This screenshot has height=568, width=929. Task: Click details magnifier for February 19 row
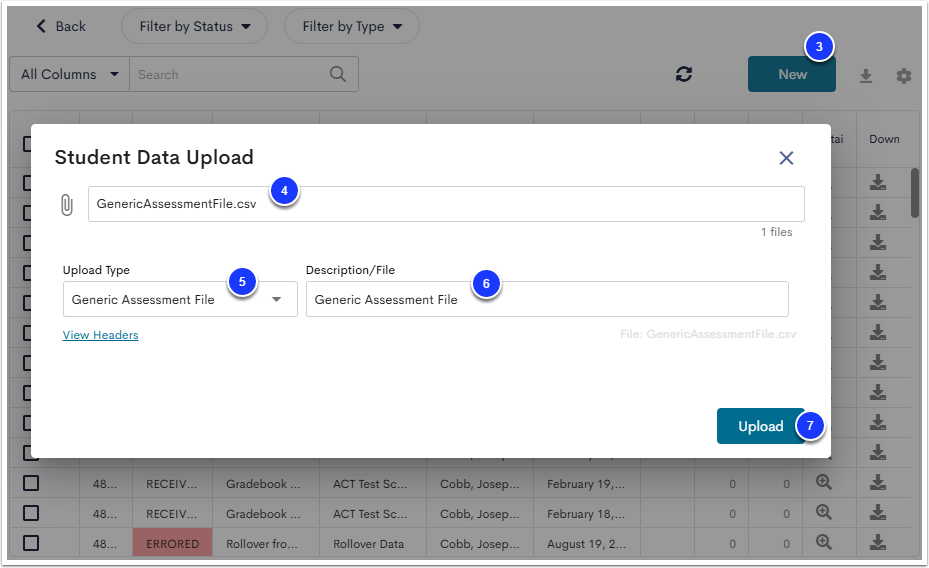(x=824, y=482)
